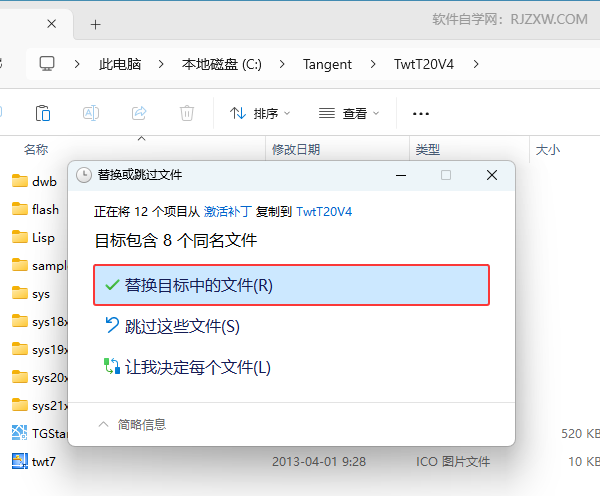Viewport: 600px width, 496px height.
Task: Click twt7 date 2013-04-01 9:28
Action: (x=319, y=462)
